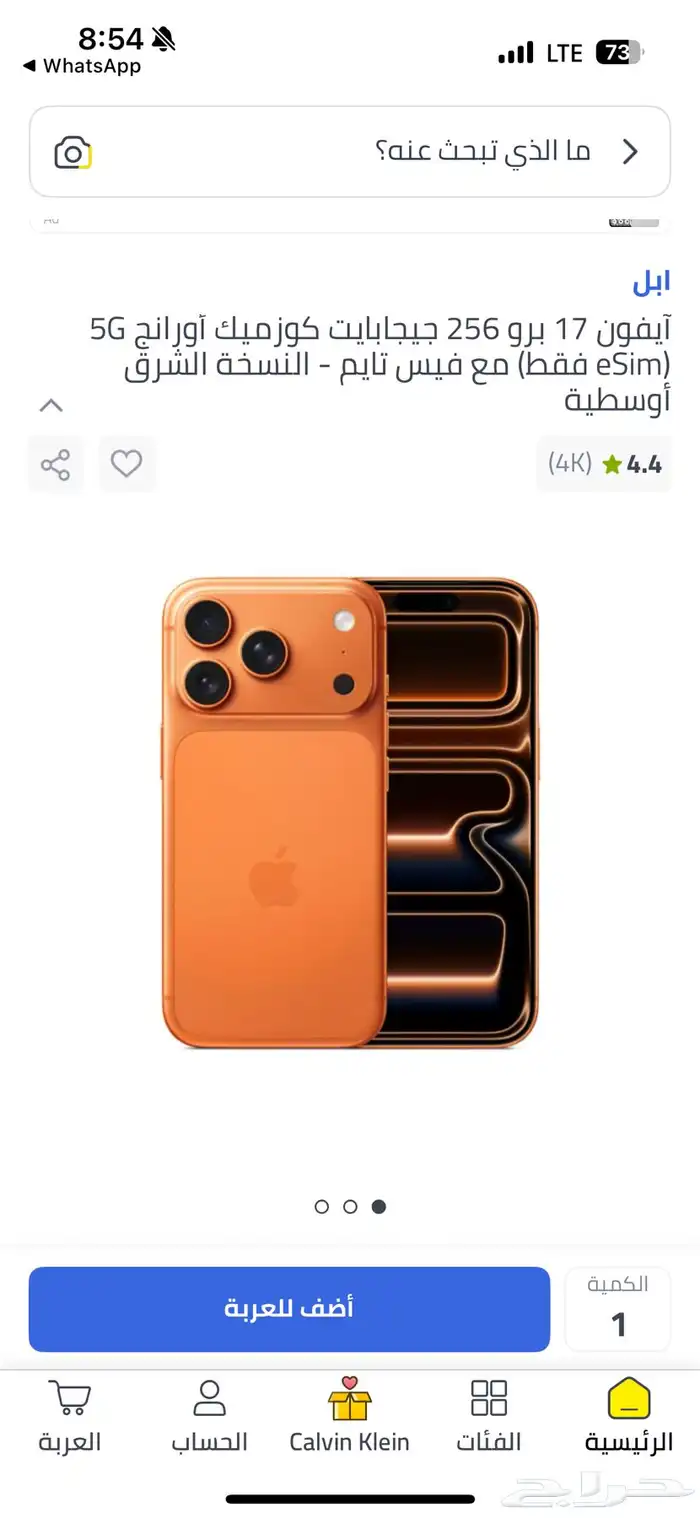The image size is (700, 1518).
Task: Tap the Calvin Klein gift box icon
Action: (x=349, y=1400)
